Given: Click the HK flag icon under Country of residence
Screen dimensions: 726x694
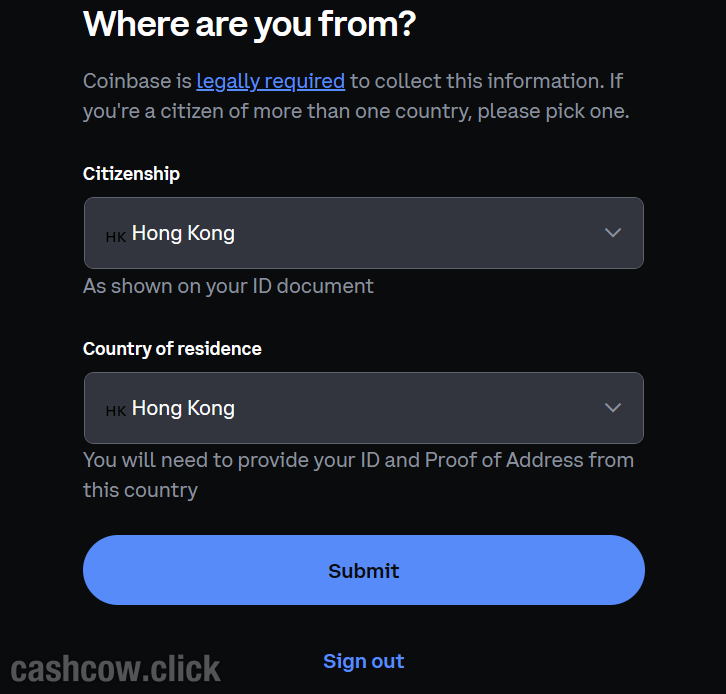Looking at the screenshot, I should (x=115, y=411).
